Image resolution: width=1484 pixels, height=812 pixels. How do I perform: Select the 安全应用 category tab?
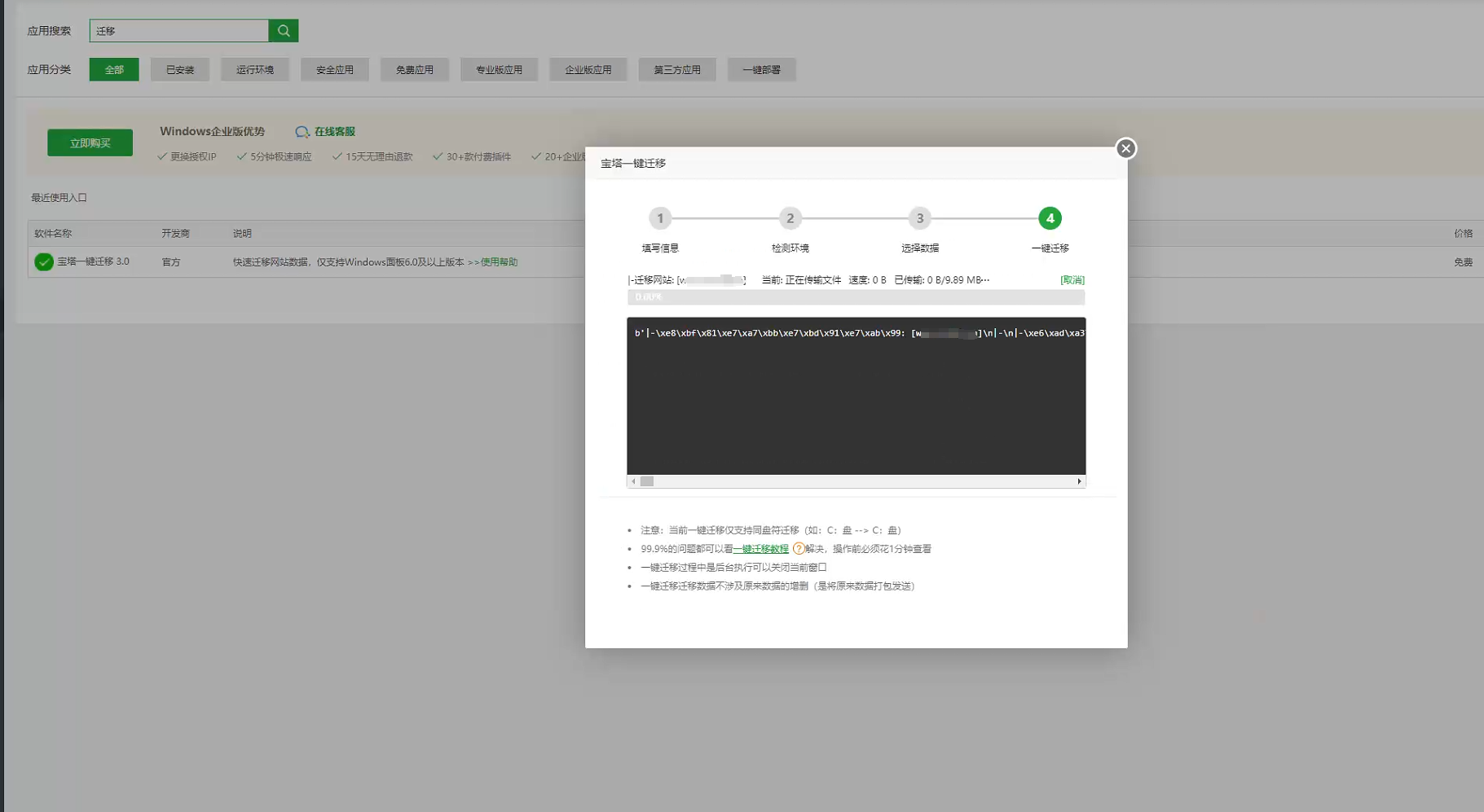pos(335,70)
